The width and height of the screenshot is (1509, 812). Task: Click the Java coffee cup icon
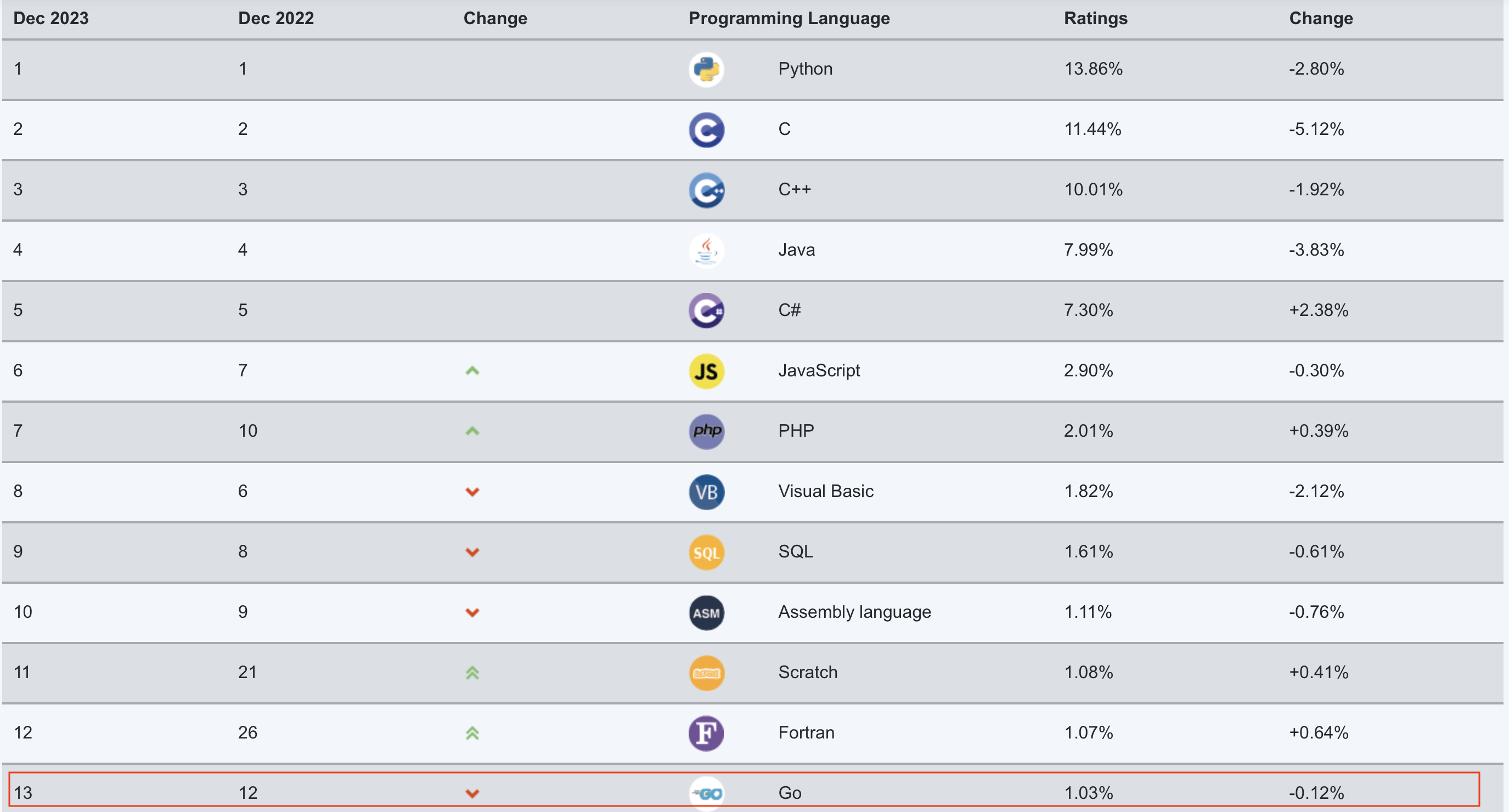[x=706, y=250]
